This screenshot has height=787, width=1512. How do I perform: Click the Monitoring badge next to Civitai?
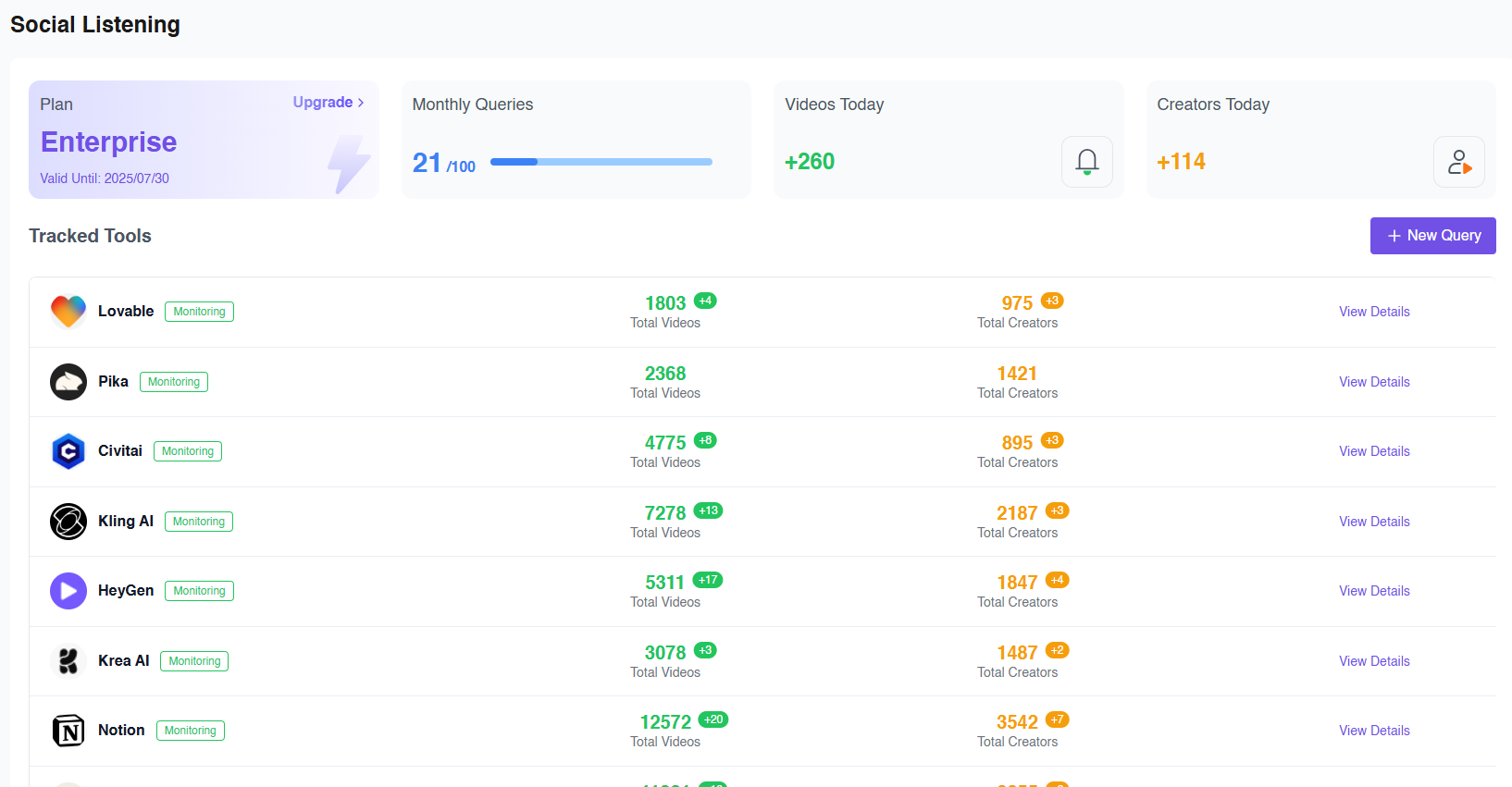[188, 451]
